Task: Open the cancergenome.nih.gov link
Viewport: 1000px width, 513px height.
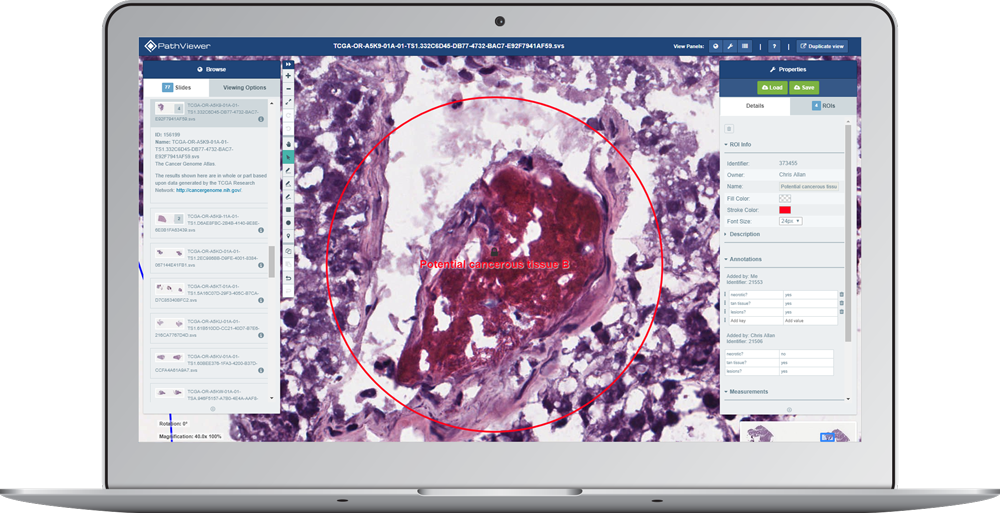Action: (x=209, y=190)
